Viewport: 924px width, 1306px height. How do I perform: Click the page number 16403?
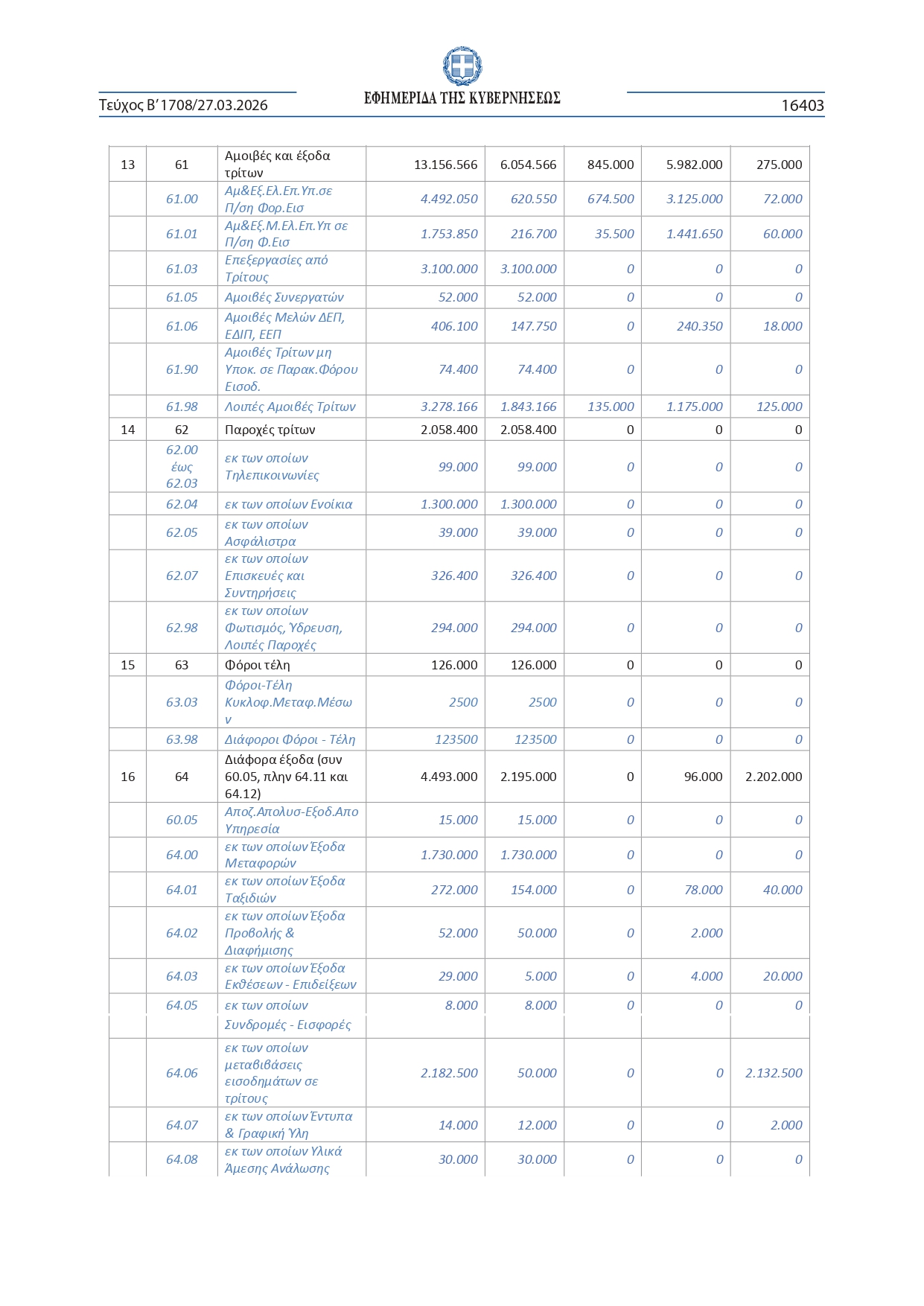(802, 106)
